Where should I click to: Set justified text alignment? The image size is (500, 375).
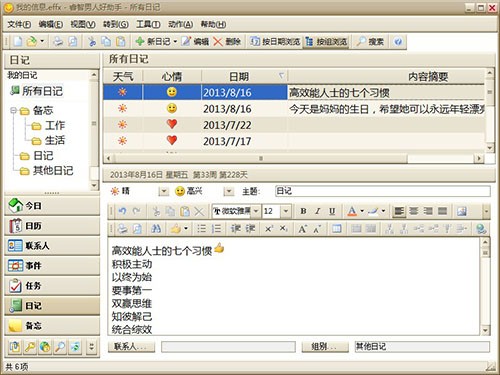(442, 211)
